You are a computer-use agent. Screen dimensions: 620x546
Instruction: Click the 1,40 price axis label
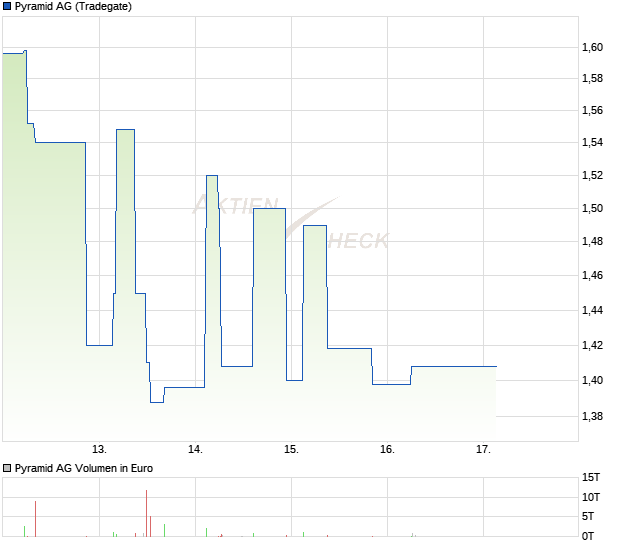click(592, 380)
